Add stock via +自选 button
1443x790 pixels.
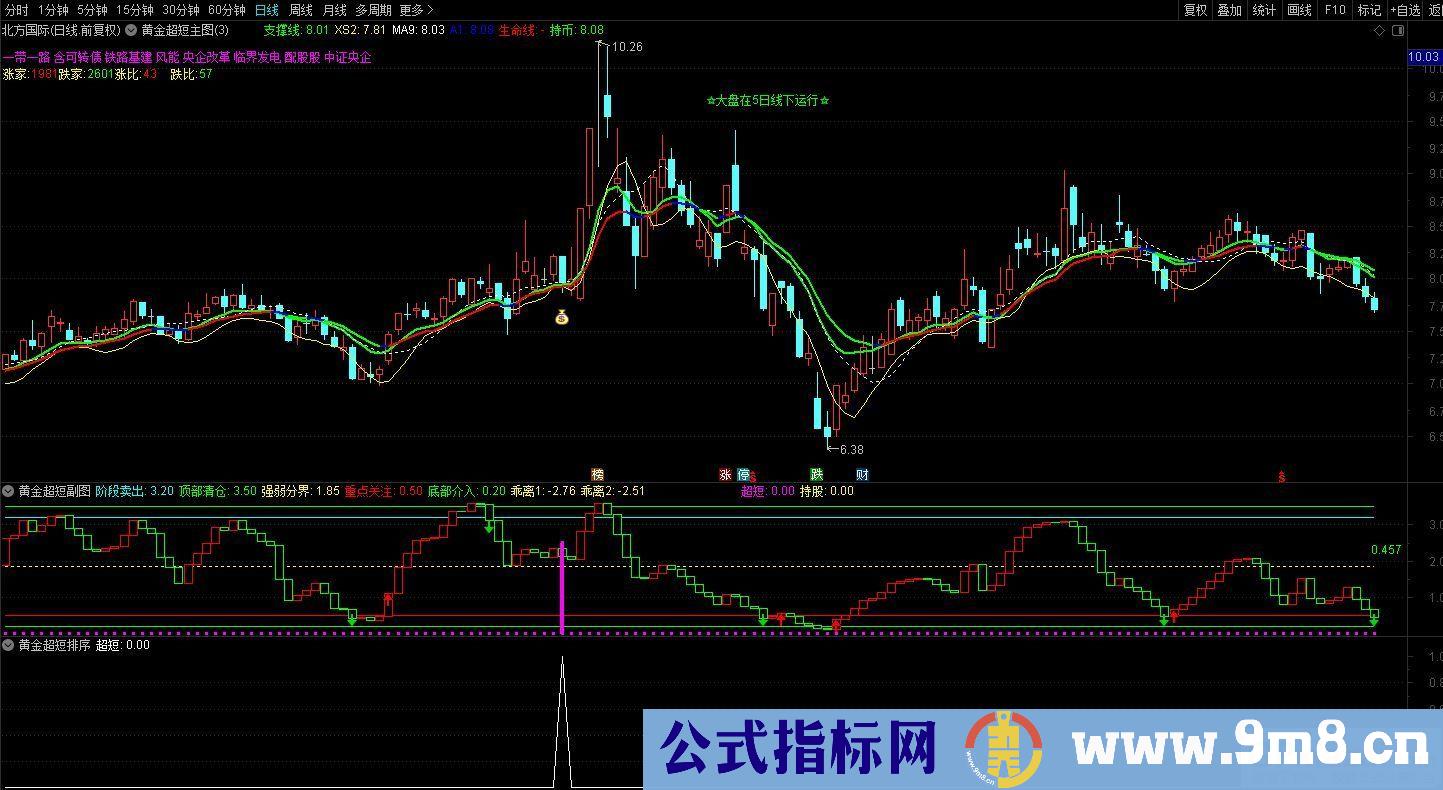[1405, 10]
